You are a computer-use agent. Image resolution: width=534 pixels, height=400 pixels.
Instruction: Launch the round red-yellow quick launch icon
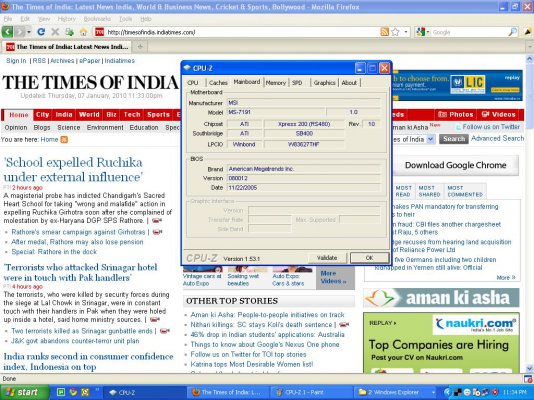[x=73, y=392]
